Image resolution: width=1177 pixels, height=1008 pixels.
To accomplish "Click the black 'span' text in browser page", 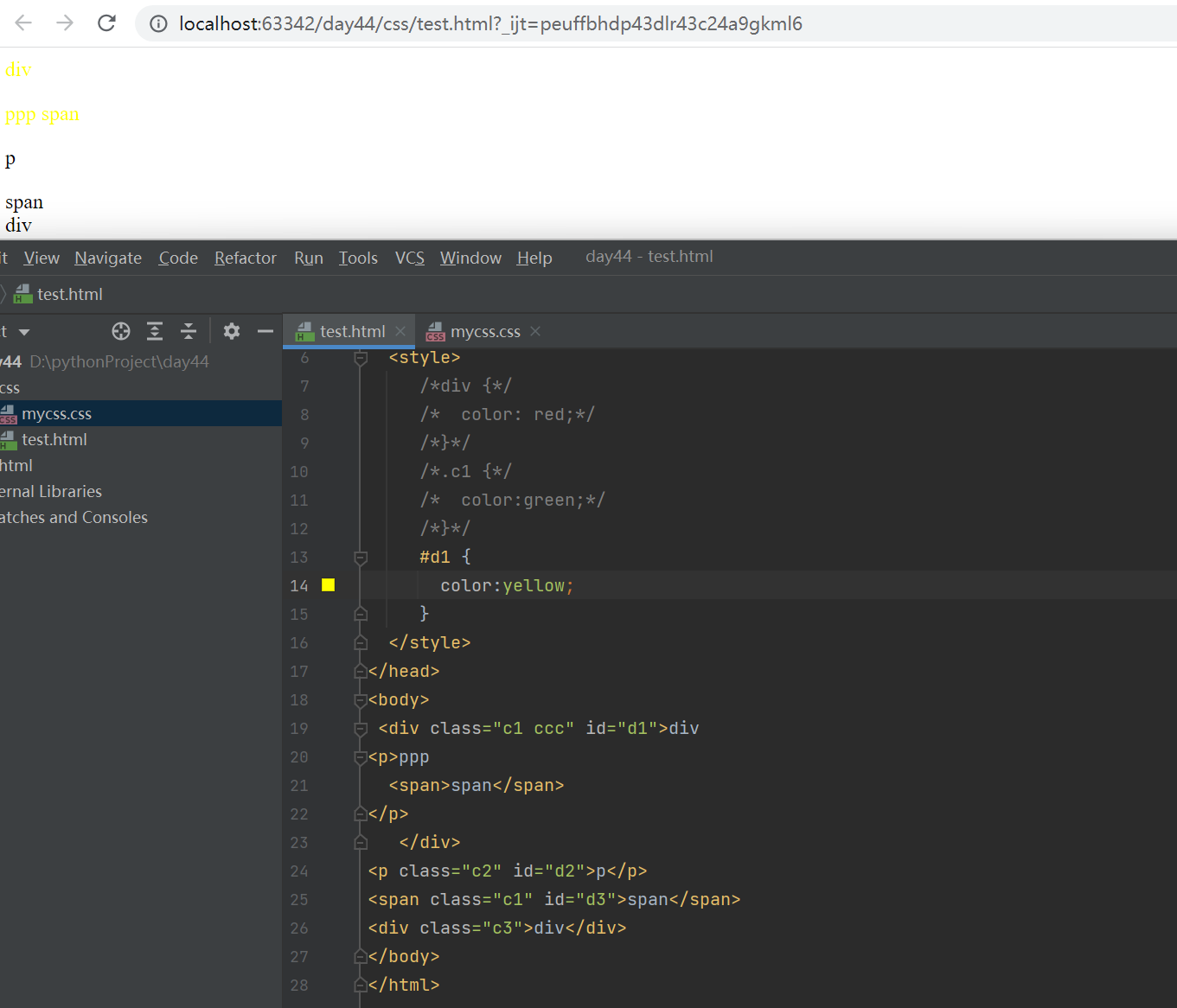I will point(24,202).
